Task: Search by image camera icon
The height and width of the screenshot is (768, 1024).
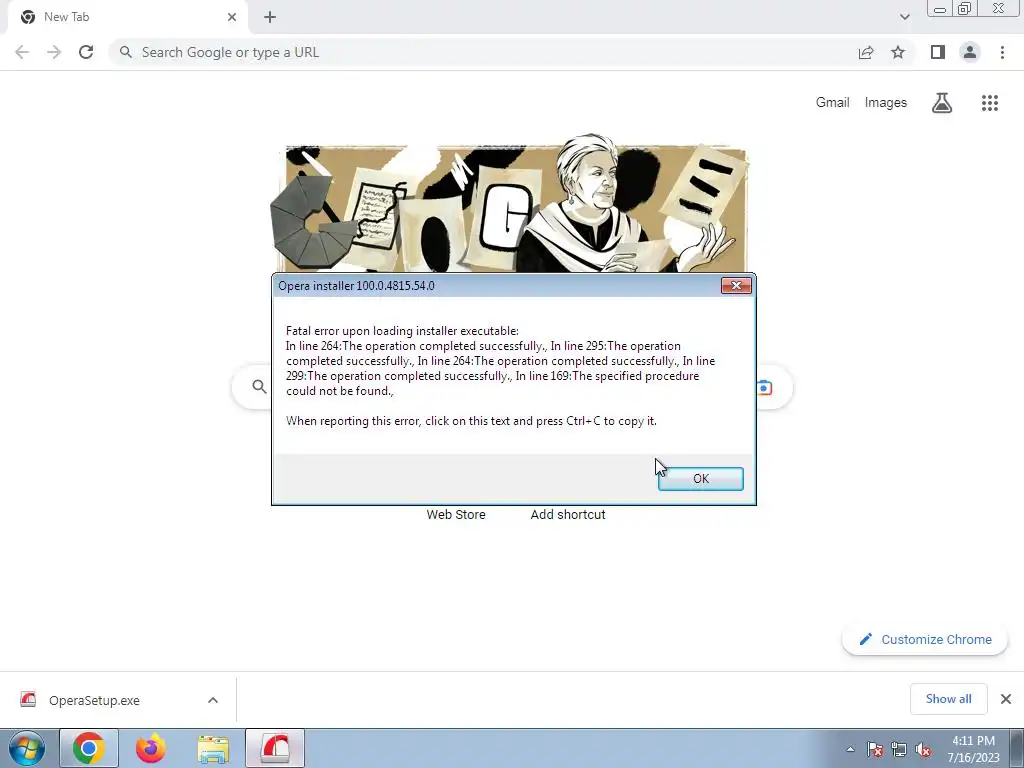Action: point(765,387)
